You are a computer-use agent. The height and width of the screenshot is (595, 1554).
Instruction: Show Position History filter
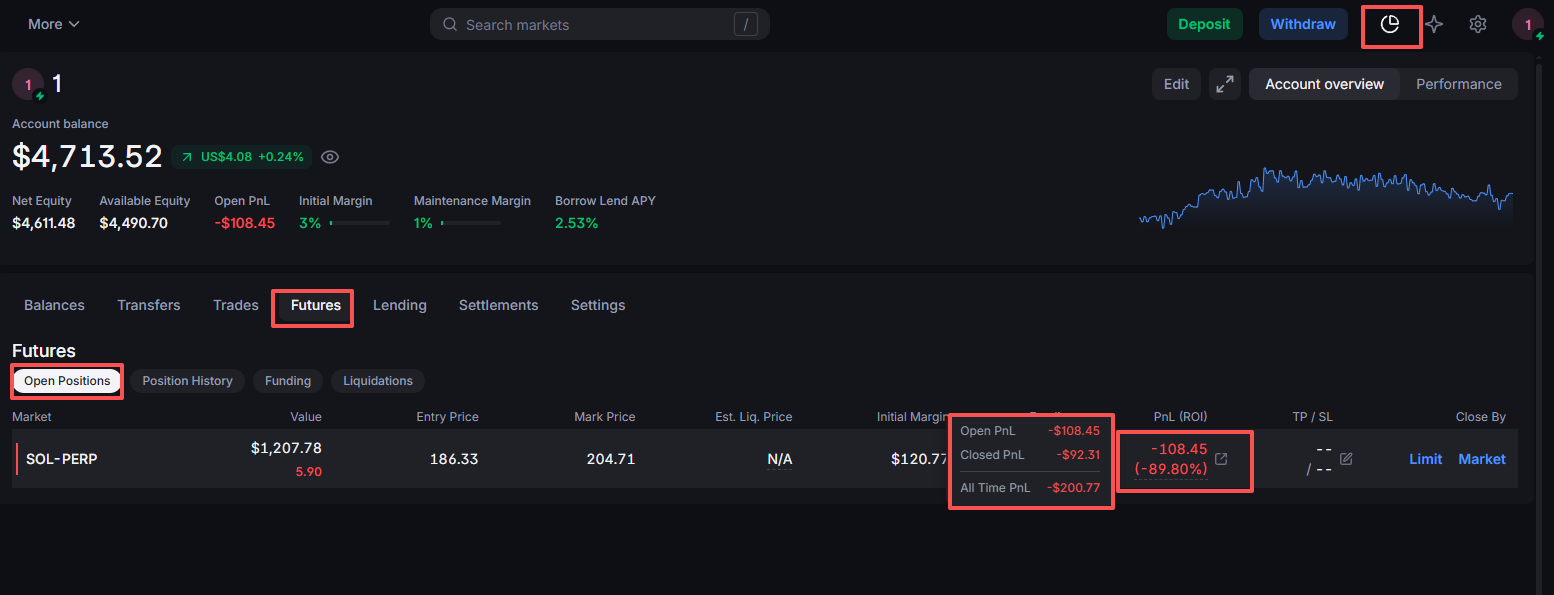pos(187,381)
